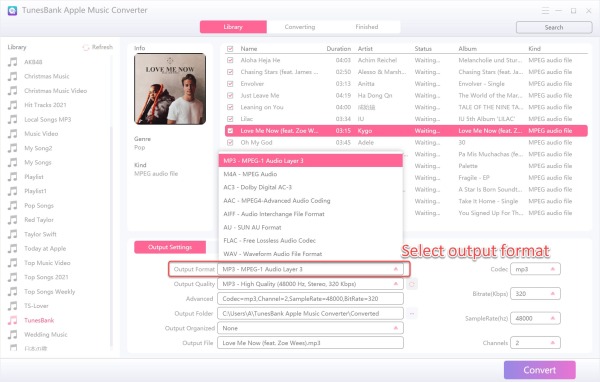The width and height of the screenshot is (600, 382).
Task: Select AC3 - Dolby Digital AC-3 option
Action: 311,187
